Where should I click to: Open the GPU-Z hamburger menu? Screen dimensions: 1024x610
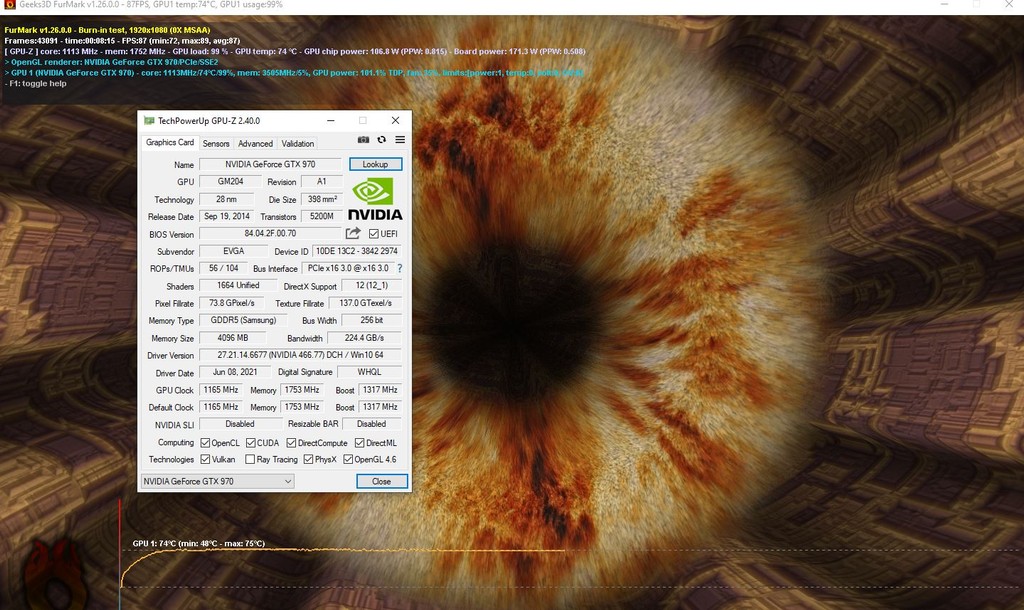click(x=399, y=140)
